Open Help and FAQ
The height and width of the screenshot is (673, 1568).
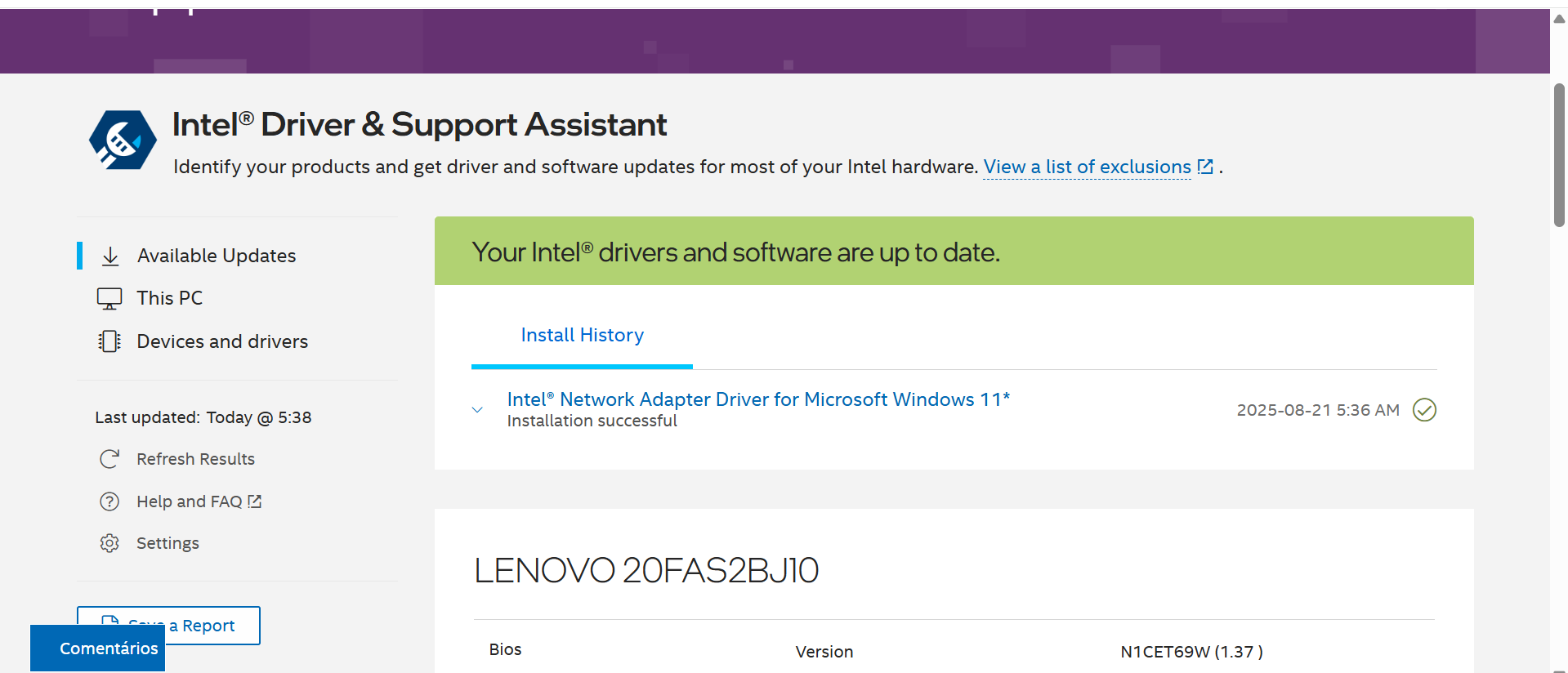[x=190, y=501]
